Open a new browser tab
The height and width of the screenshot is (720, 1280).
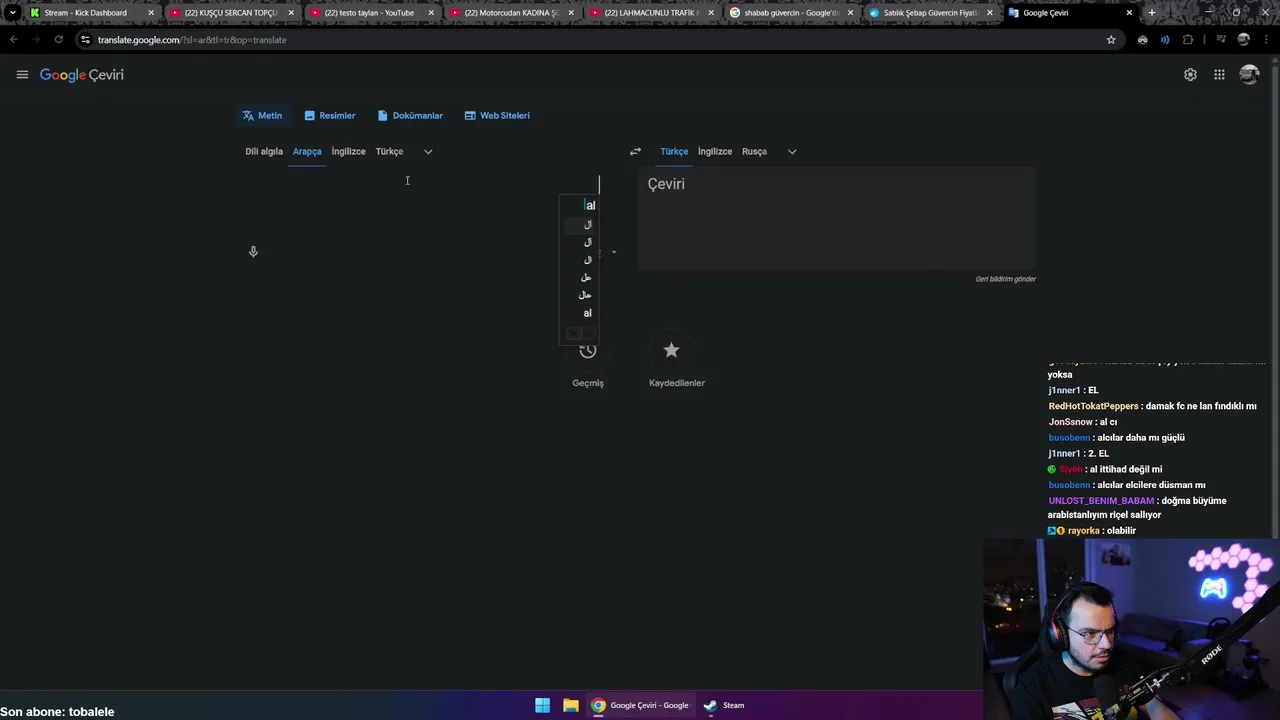pyautogui.click(x=1151, y=13)
